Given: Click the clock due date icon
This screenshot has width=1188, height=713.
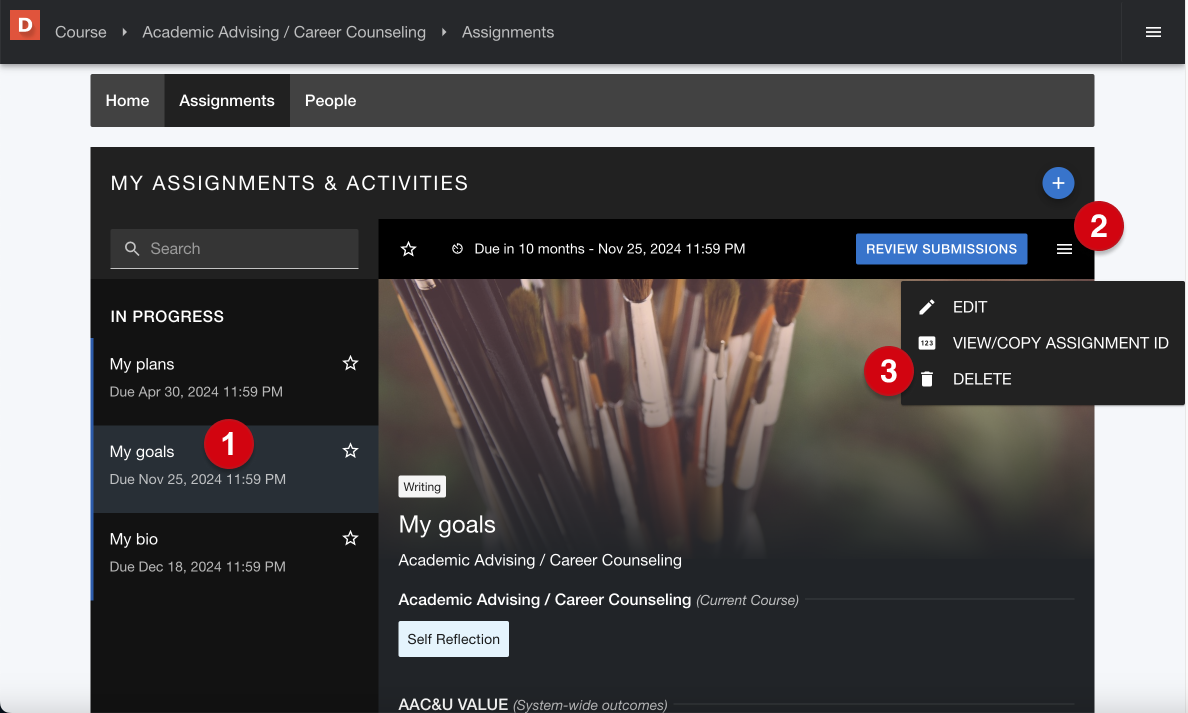Looking at the screenshot, I should point(457,249).
